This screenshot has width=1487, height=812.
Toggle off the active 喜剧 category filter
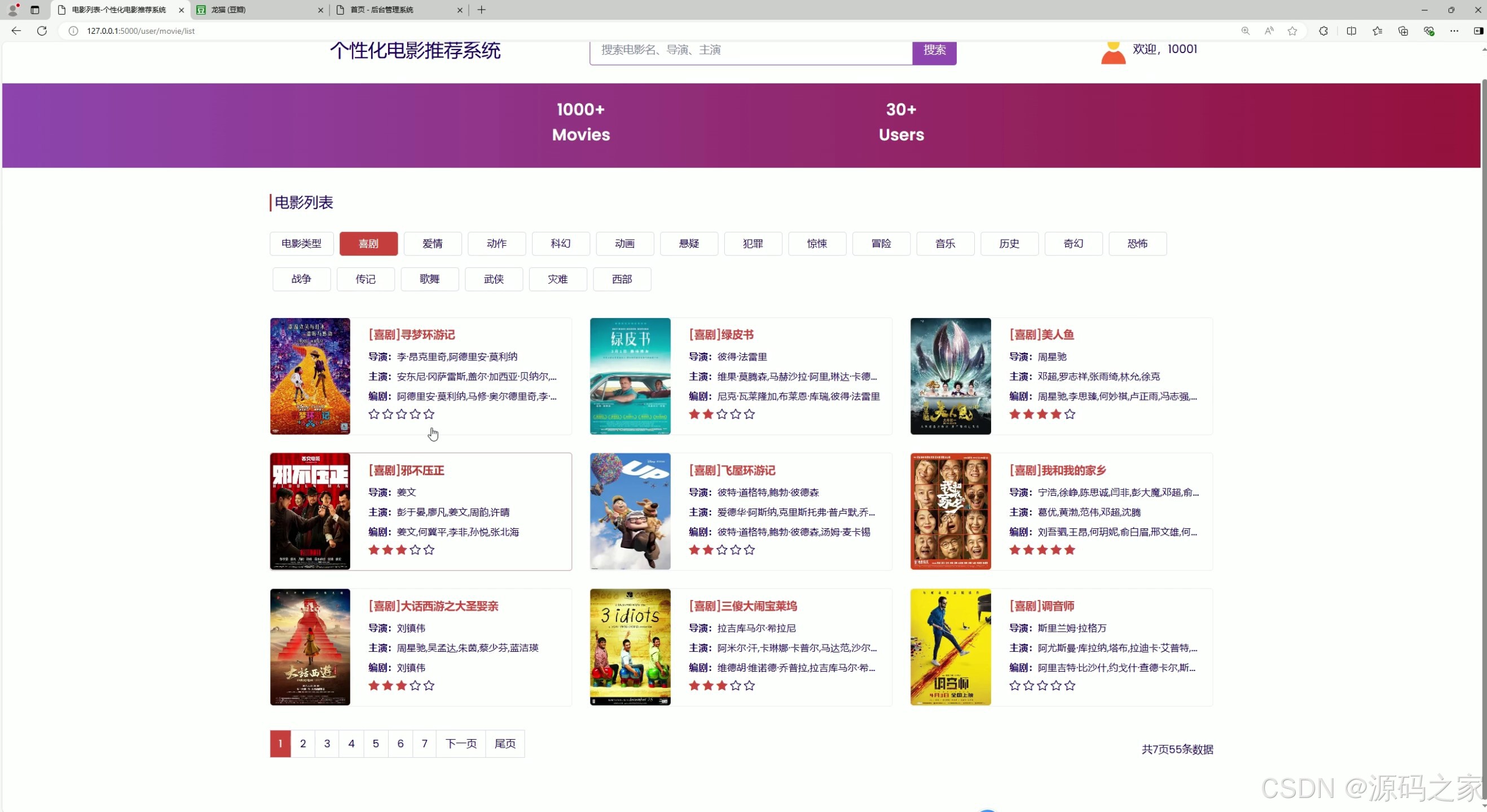[x=369, y=244]
